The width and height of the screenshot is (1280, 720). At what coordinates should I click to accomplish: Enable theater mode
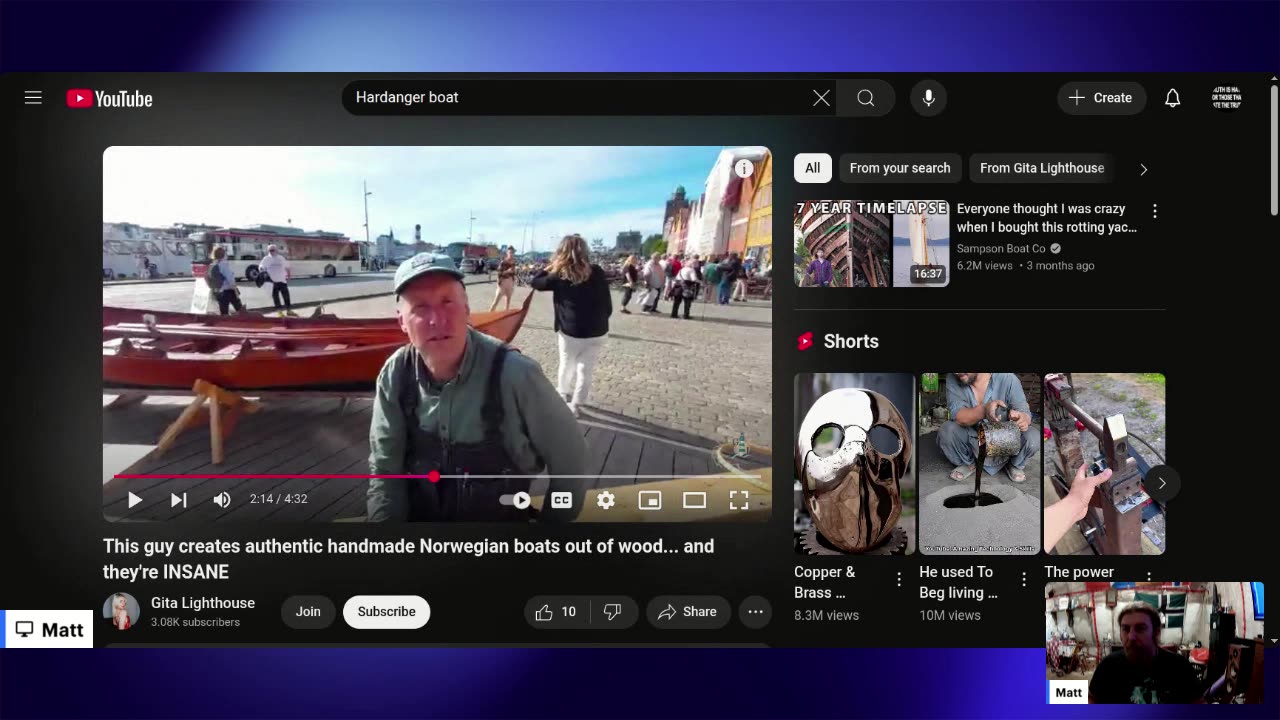point(694,500)
